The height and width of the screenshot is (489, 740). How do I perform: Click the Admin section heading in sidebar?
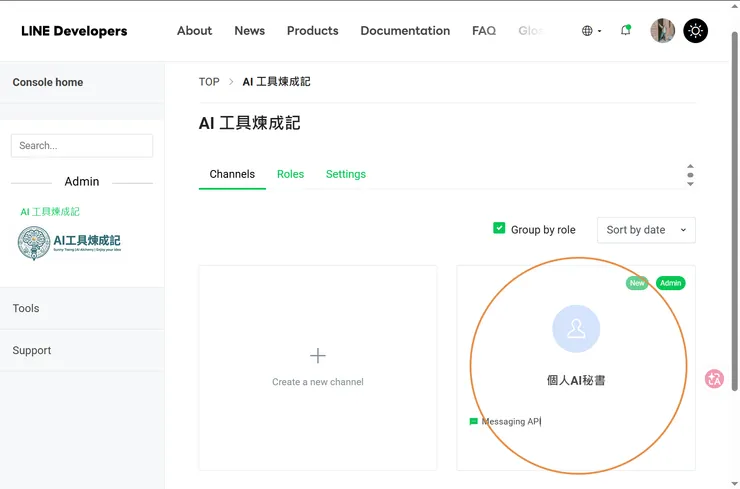[82, 182]
